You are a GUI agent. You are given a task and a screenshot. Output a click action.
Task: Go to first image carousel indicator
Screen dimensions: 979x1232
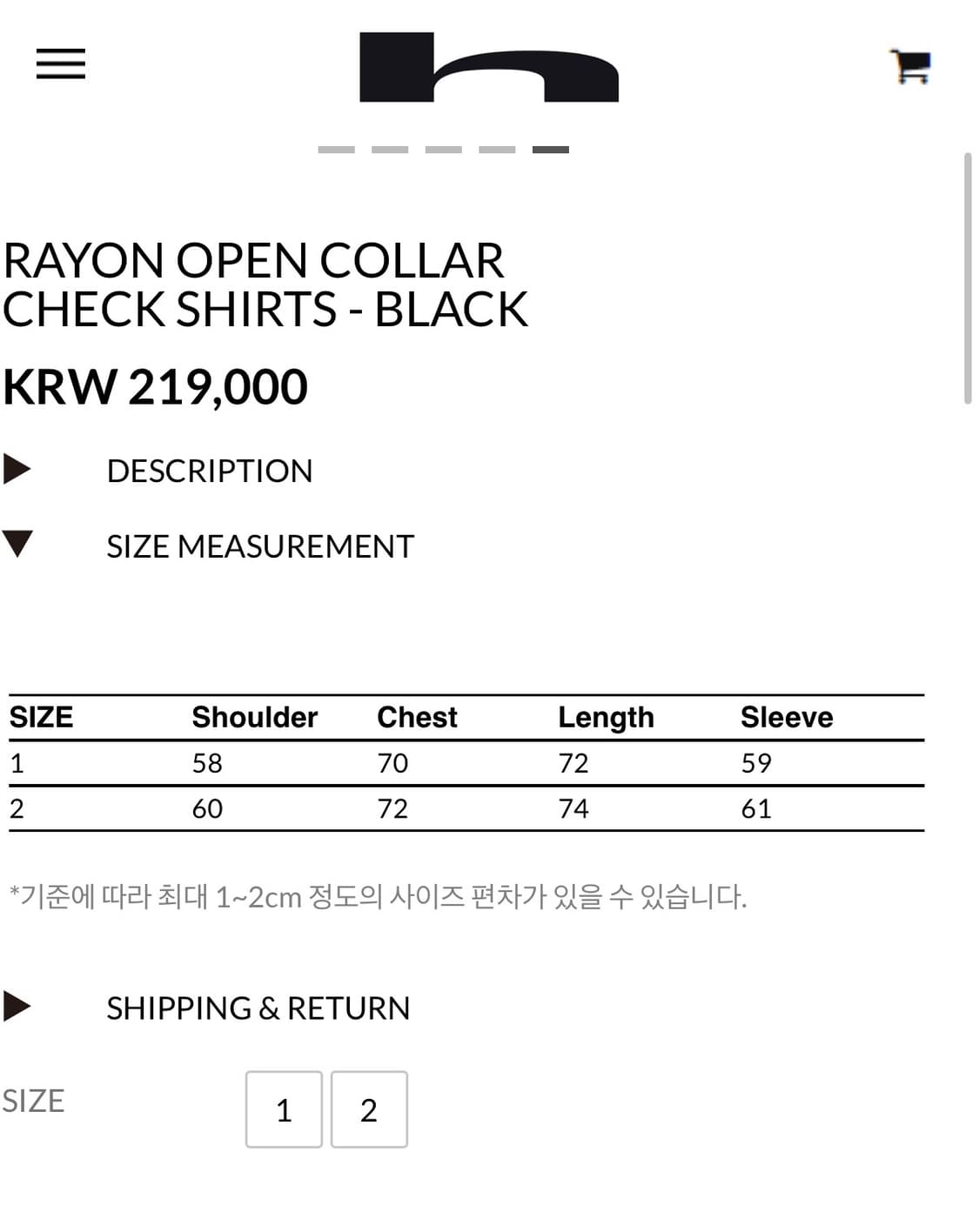[336, 150]
